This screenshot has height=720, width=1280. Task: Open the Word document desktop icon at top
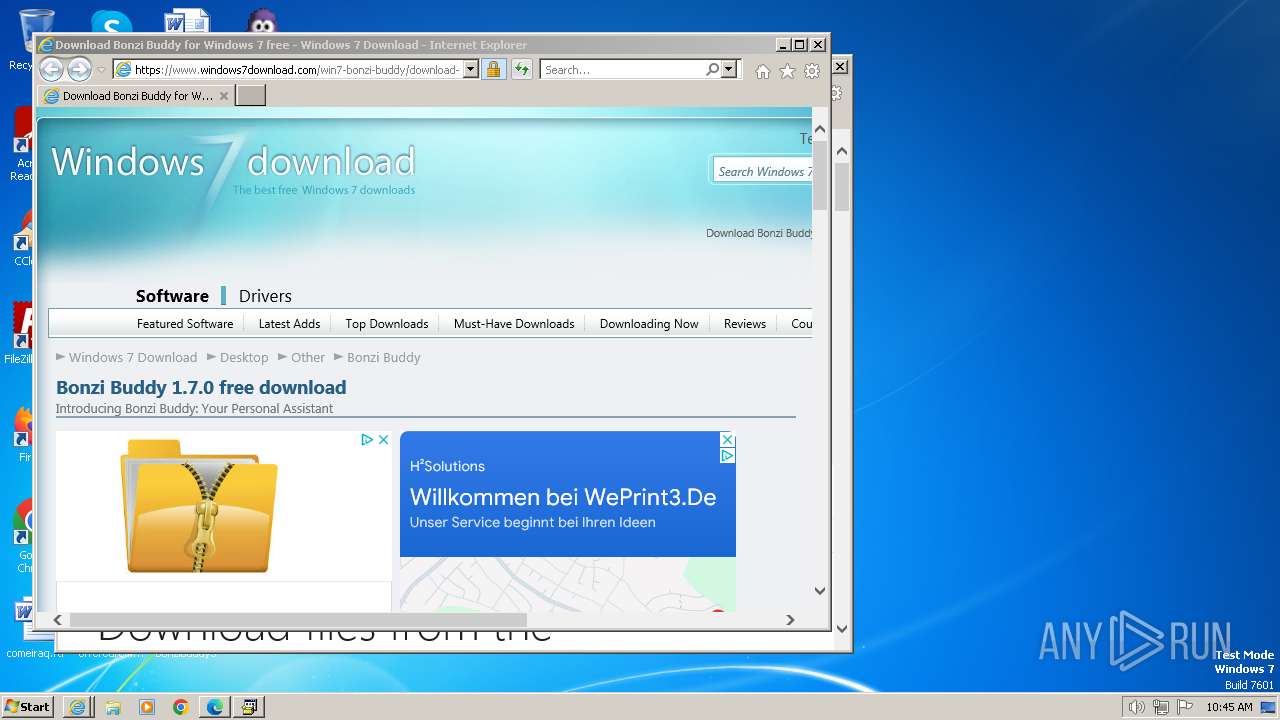[187, 22]
